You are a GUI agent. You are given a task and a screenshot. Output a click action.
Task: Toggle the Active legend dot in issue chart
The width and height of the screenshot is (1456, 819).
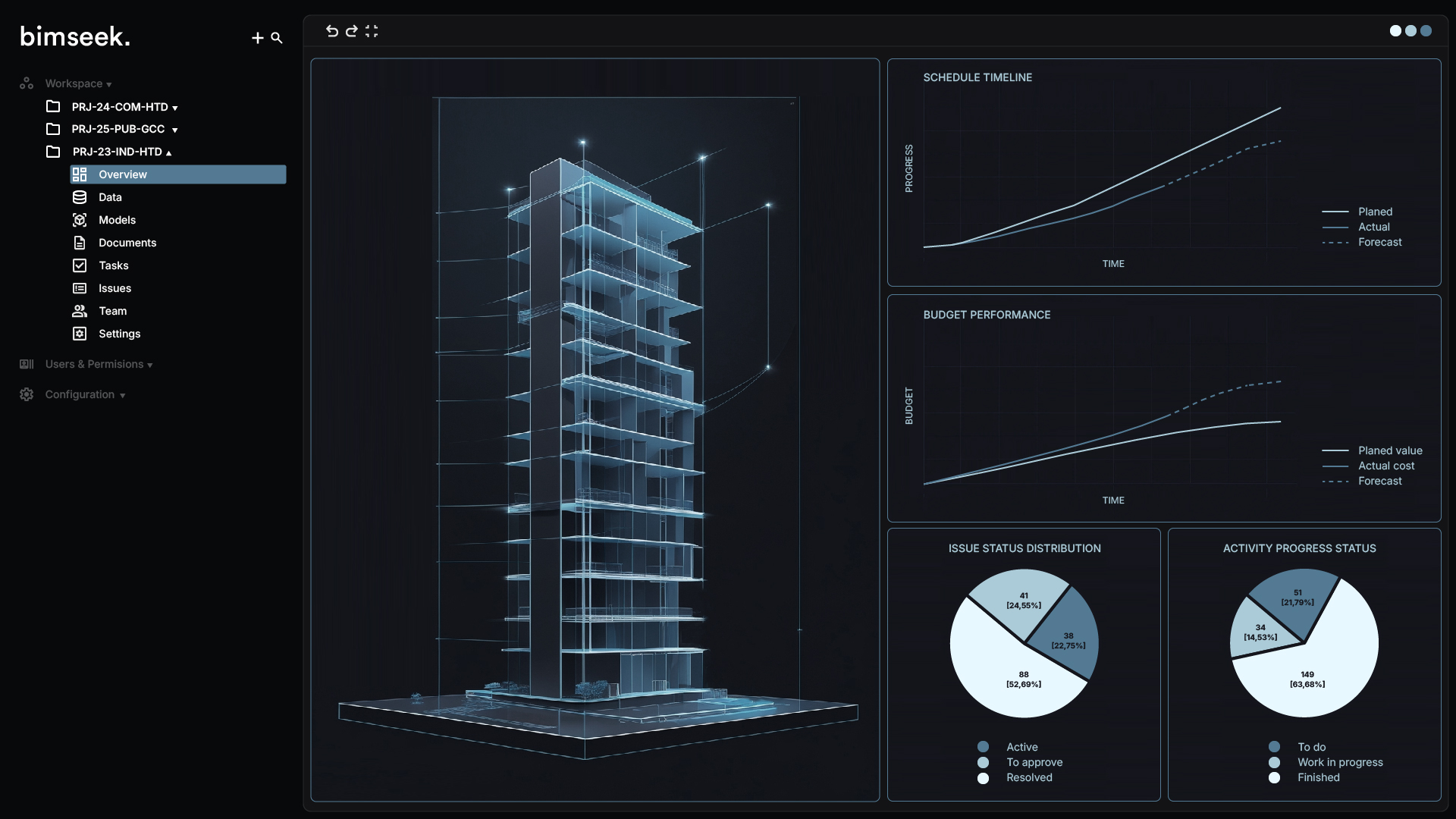[x=983, y=747]
